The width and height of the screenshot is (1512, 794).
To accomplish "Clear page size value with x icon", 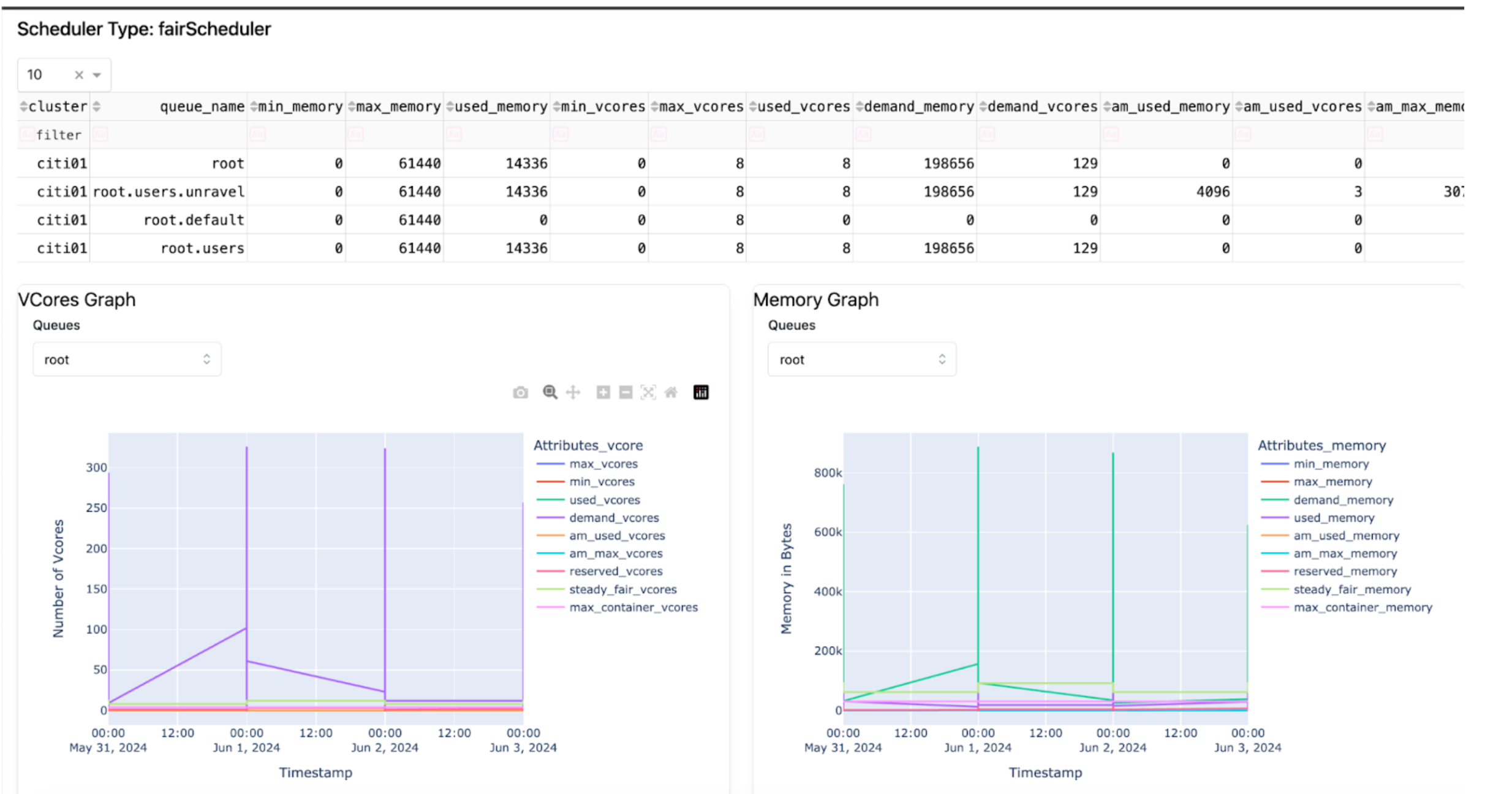I will tap(79, 75).
